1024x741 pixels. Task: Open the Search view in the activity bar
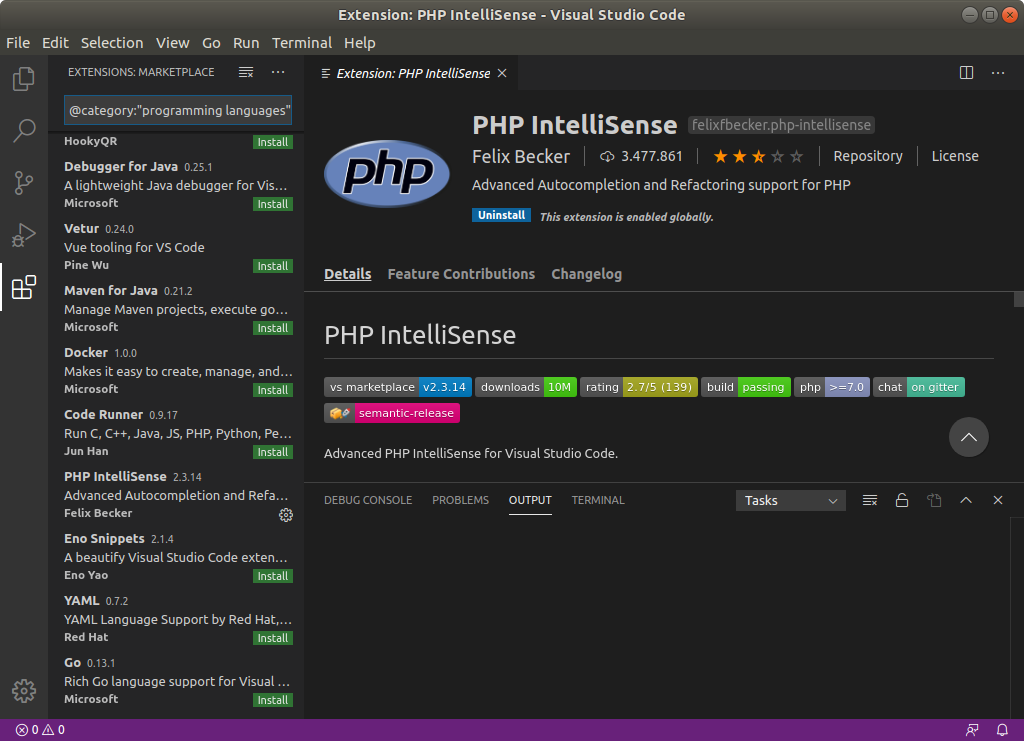[x=24, y=131]
